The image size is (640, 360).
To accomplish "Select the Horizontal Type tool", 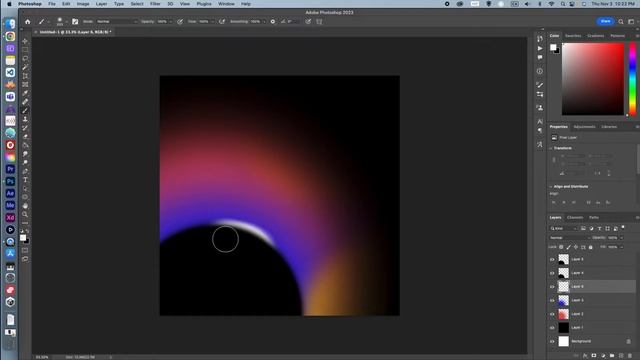I will point(25,180).
